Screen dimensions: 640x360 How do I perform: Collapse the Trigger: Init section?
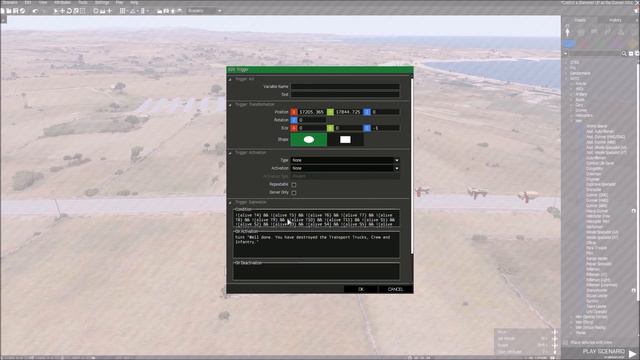point(230,79)
